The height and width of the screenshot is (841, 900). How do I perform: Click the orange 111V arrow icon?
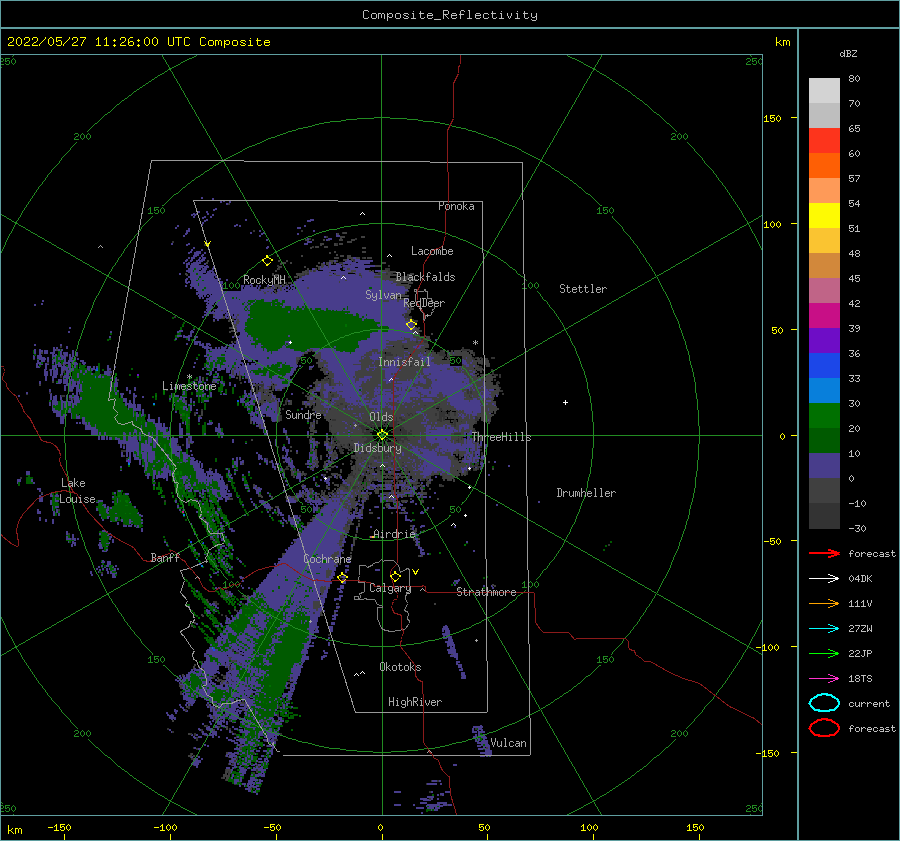[824, 603]
